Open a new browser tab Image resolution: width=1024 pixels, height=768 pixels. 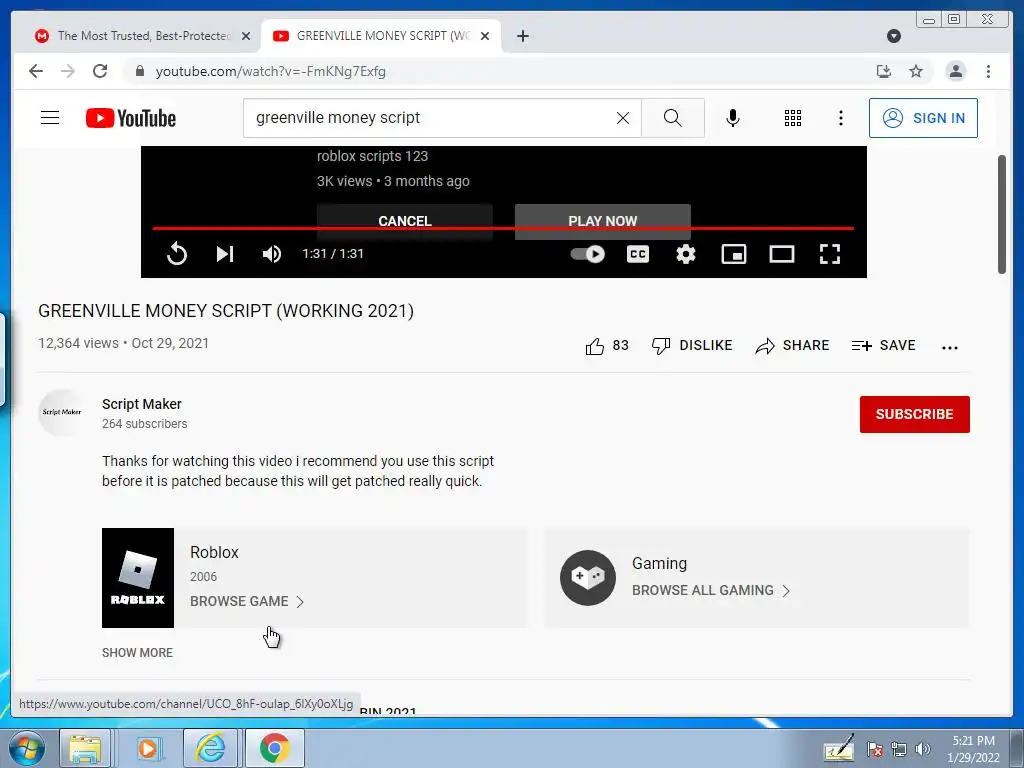coord(522,36)
